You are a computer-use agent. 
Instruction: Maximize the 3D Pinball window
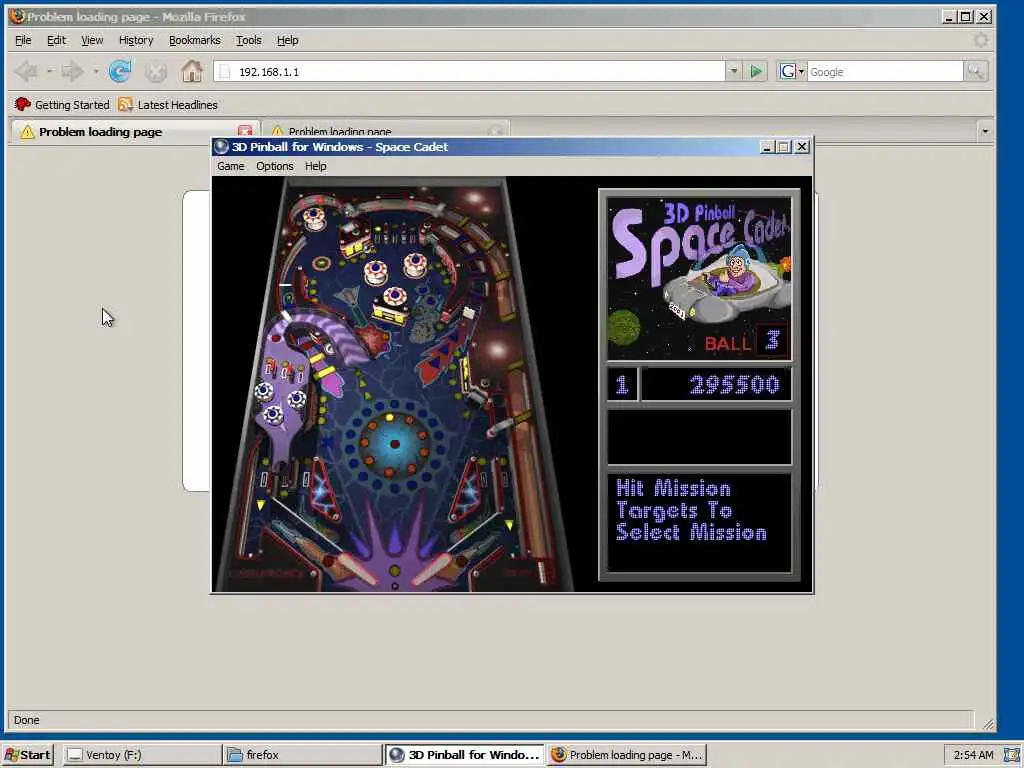pos(784,147)
